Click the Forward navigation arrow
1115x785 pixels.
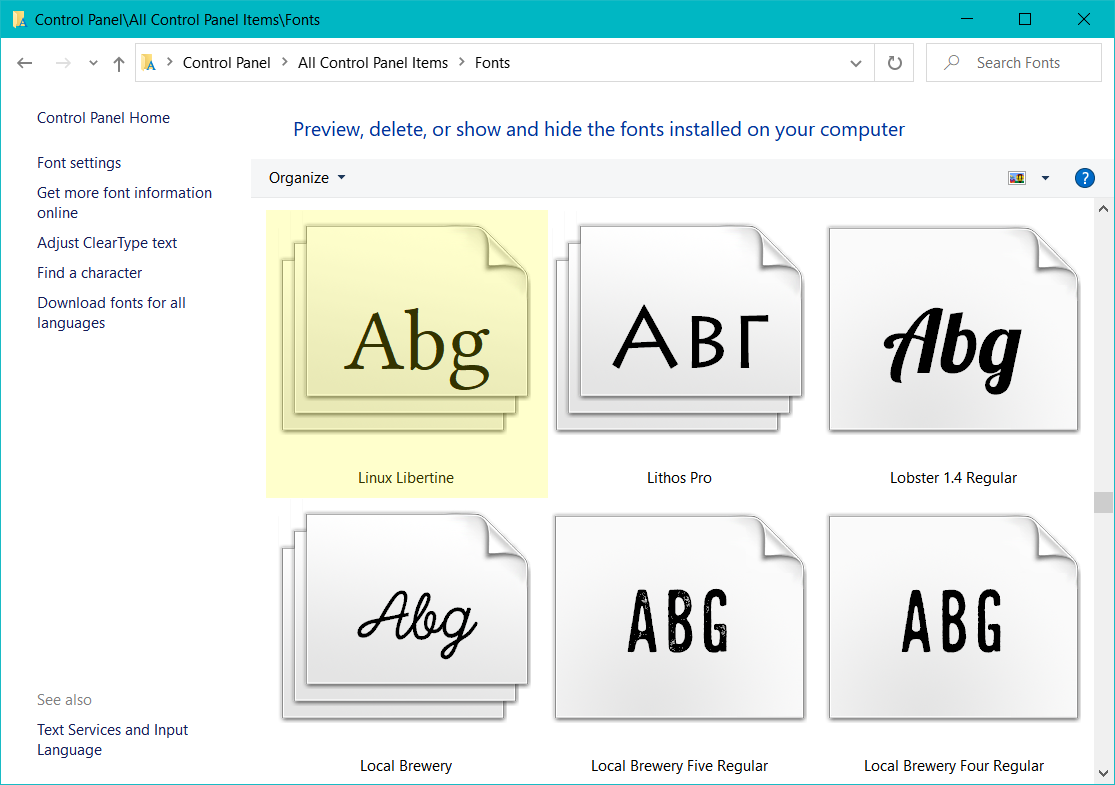(63, 63)
